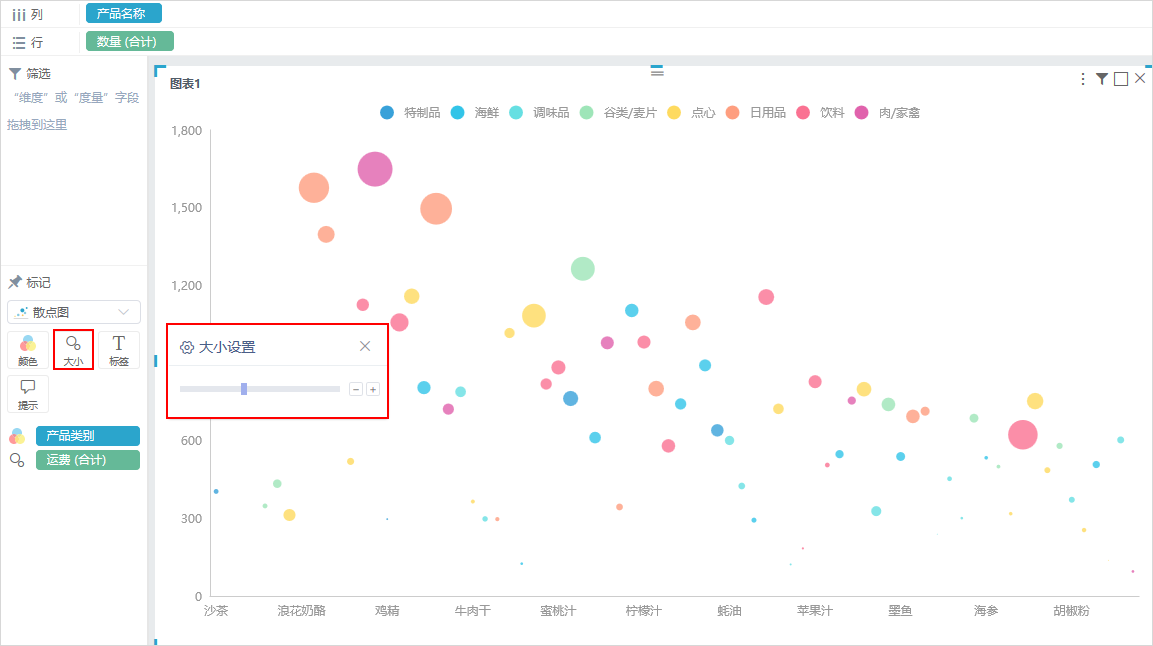Toggle 饮料 legend series
This screenshot has width=1153, height=646.
[820, 112]
